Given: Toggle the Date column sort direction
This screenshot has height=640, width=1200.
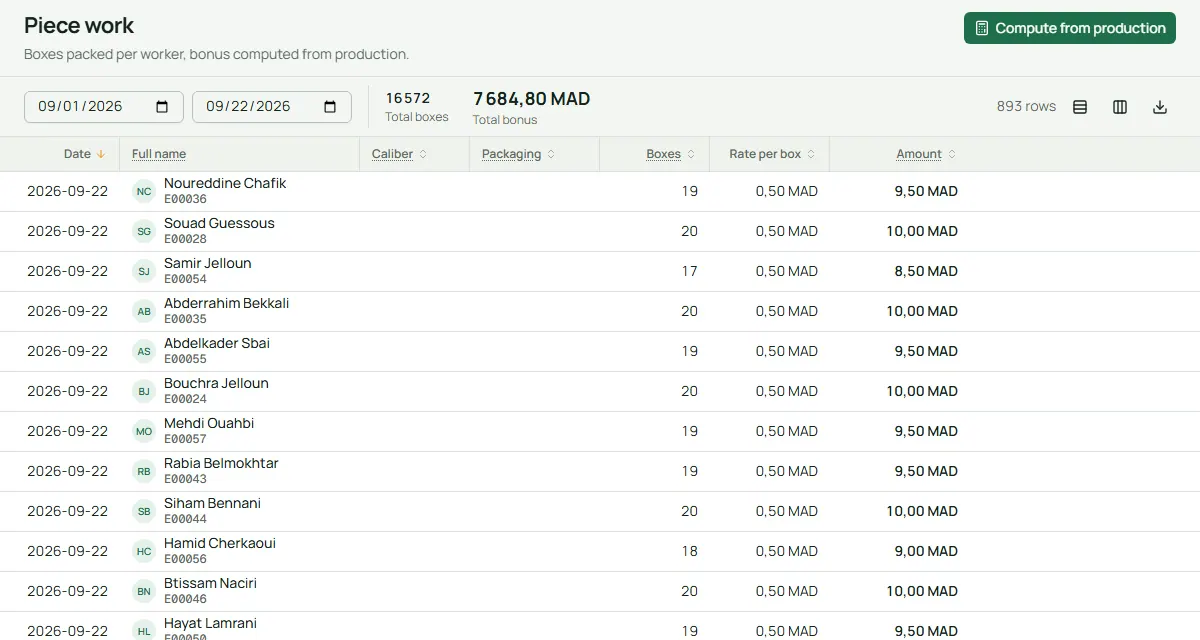Looking at the screenshot, I should [85, 154].
